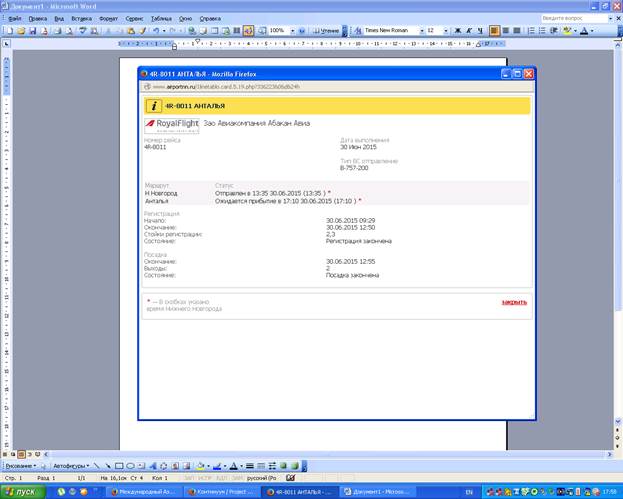Click the Пуск start button
Image resolution: width=623 pixels, height=499 pixels.
[x=22, y=492]
